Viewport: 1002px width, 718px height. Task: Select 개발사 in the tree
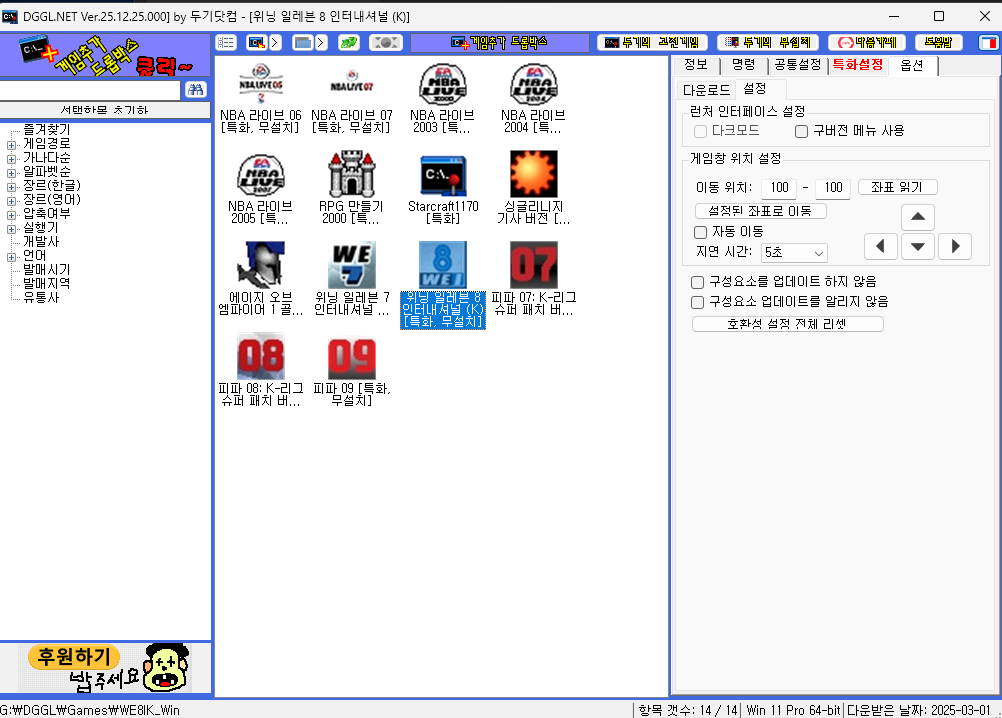point(41,241)
